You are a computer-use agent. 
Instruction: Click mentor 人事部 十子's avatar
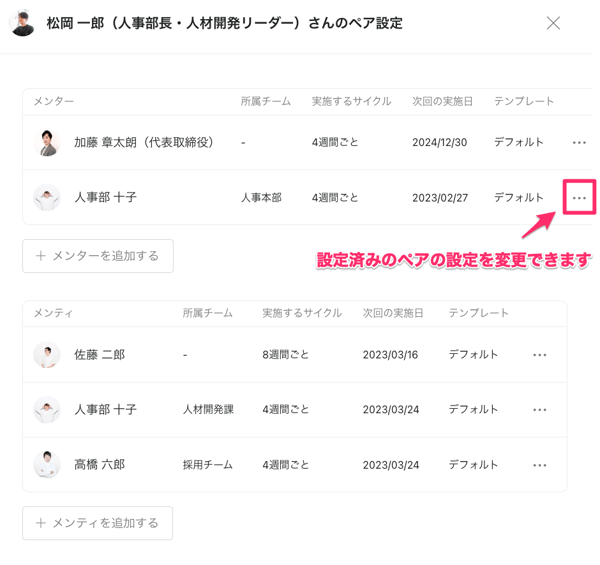(47, 198)
